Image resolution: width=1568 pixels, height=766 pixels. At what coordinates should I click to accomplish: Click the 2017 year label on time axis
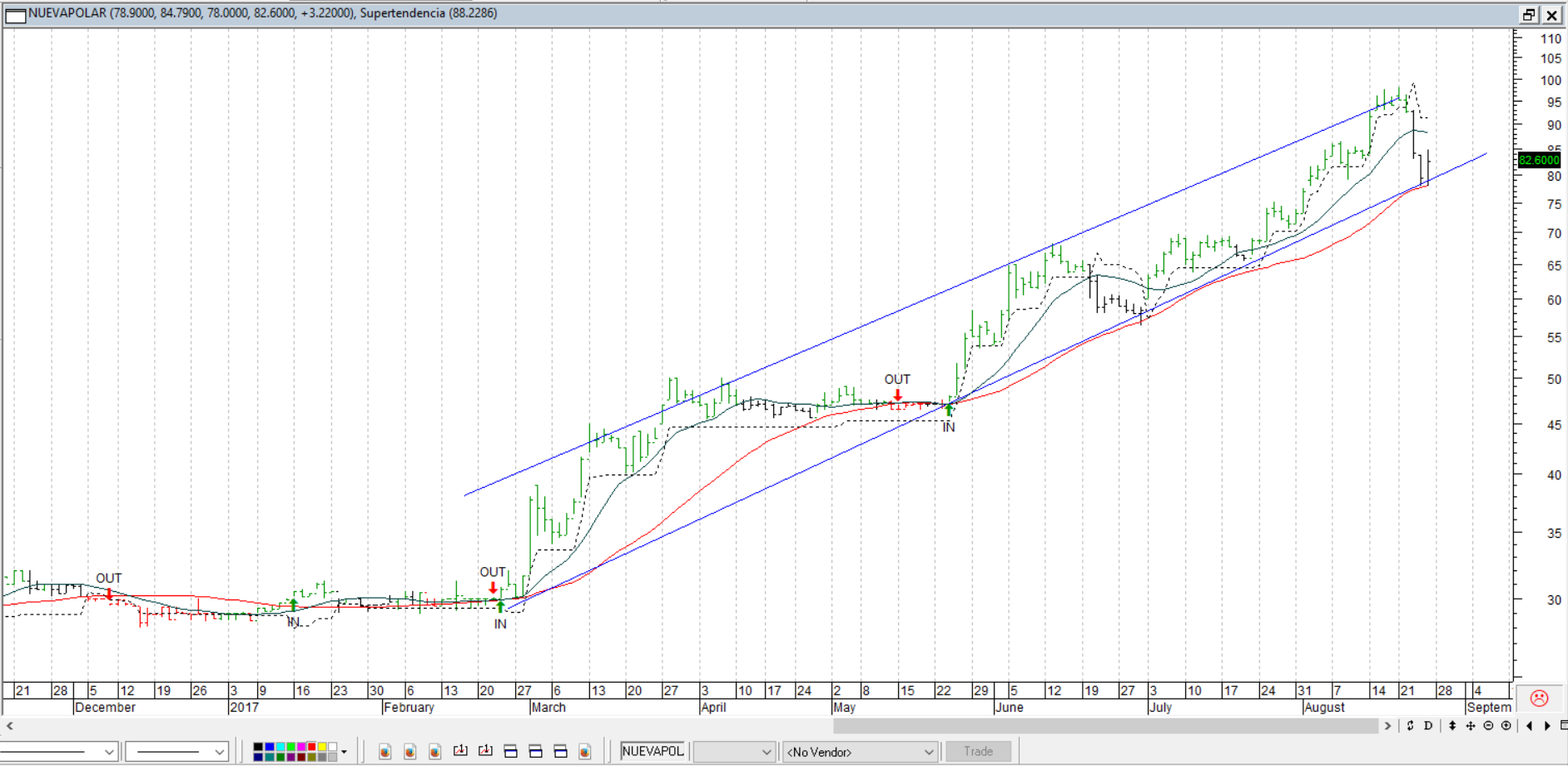[x=244, y=707]
